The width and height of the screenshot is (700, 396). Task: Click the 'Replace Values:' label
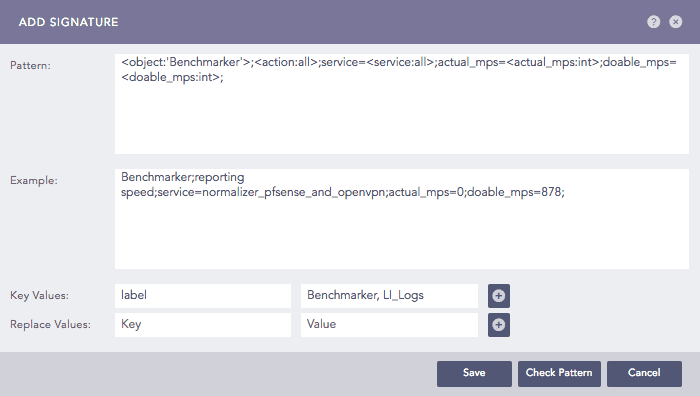(50, 325)
